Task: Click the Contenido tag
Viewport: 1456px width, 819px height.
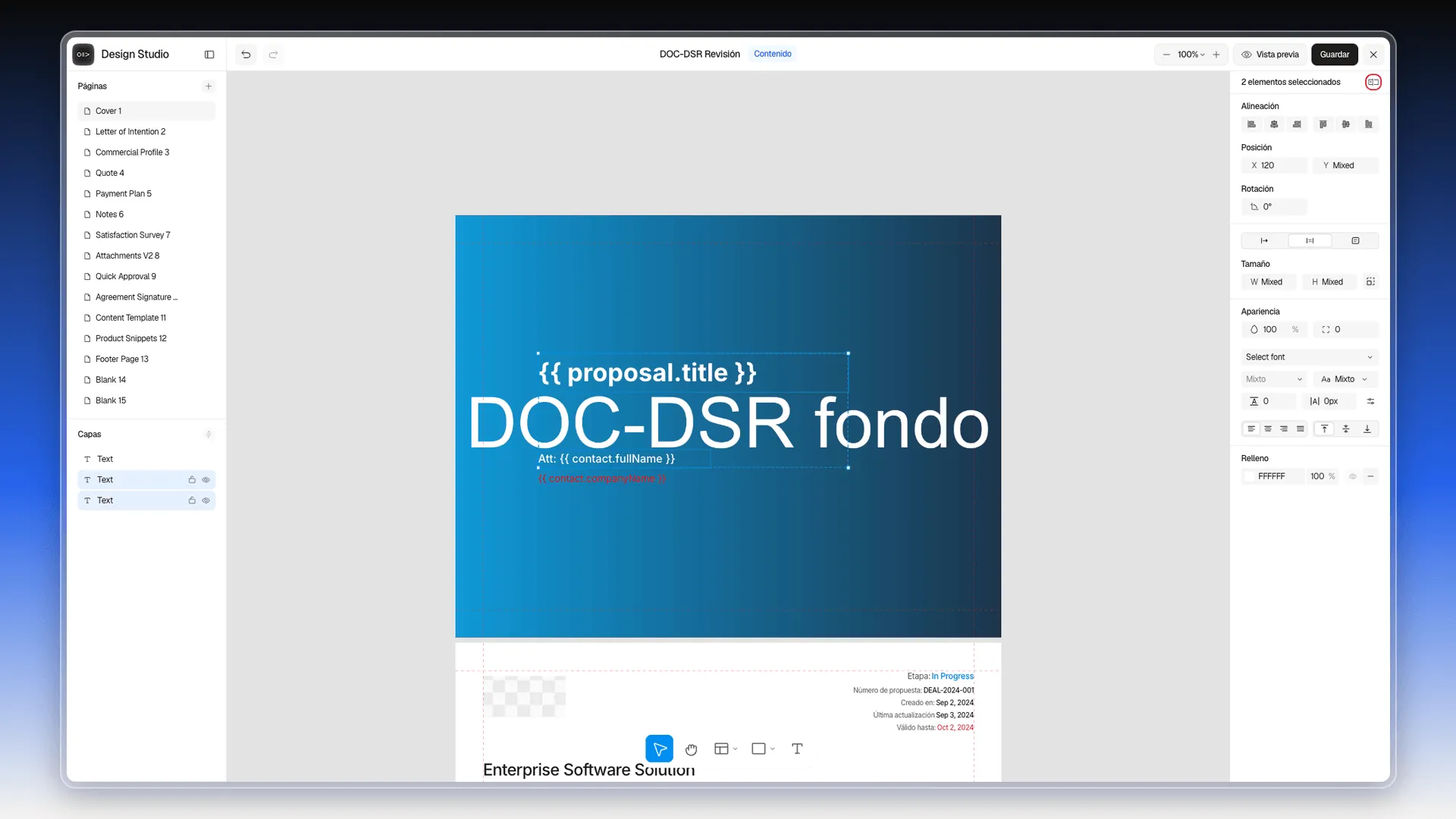Action: click(773, 54)
